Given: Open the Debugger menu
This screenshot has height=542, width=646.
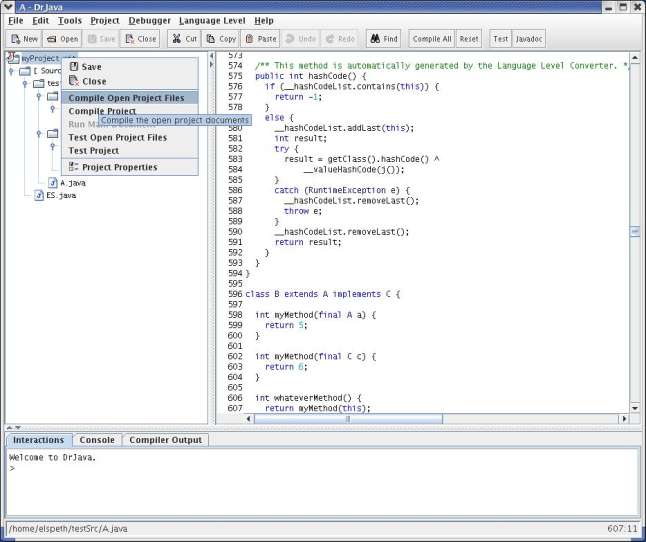Looking at the screenshot, I should pyautogui.click(x=149, y=20).
